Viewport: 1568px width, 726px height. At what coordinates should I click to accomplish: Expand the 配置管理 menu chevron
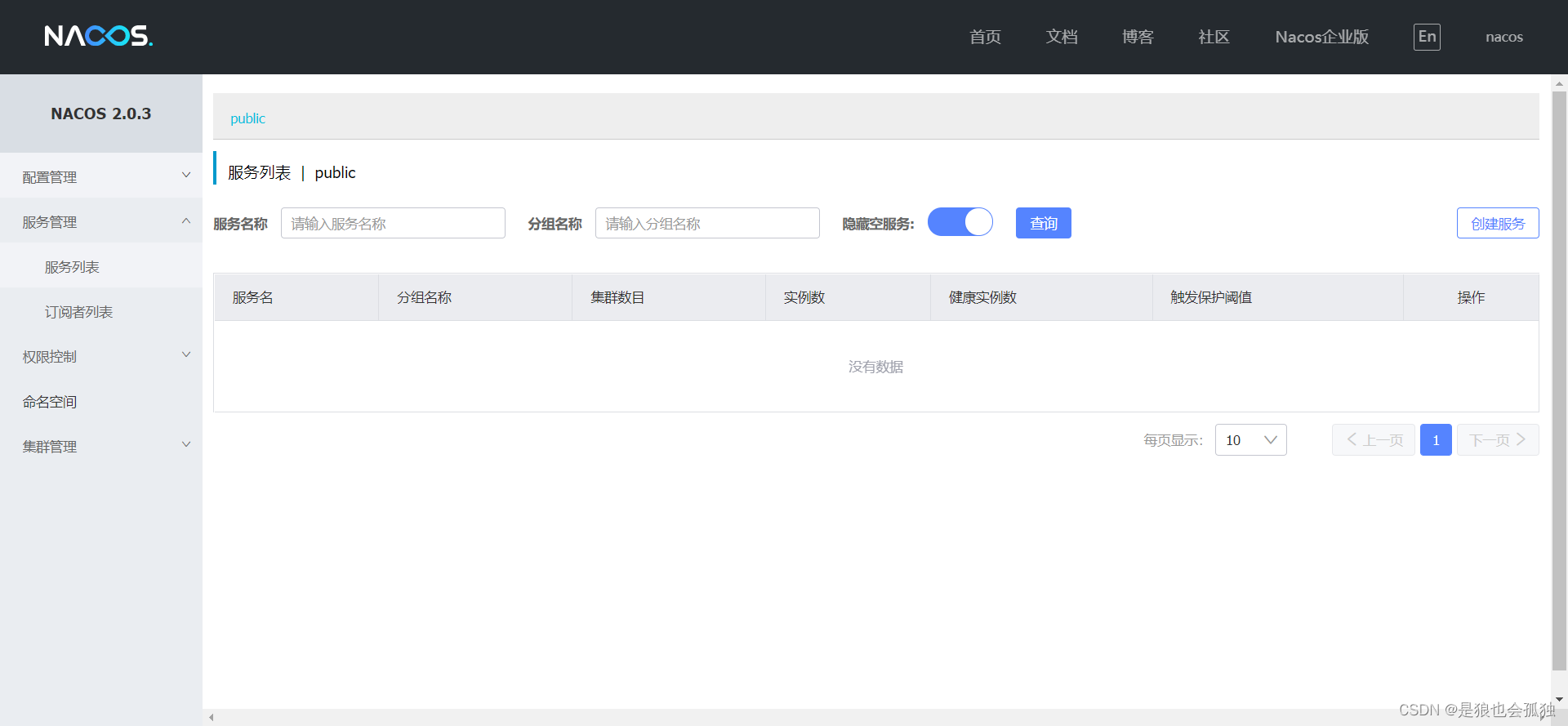(186, 176)
